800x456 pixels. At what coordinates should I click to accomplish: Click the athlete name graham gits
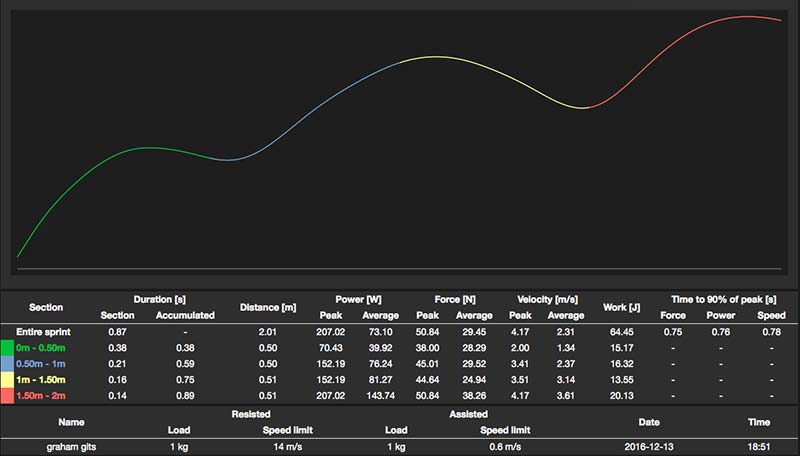(71, 447)
